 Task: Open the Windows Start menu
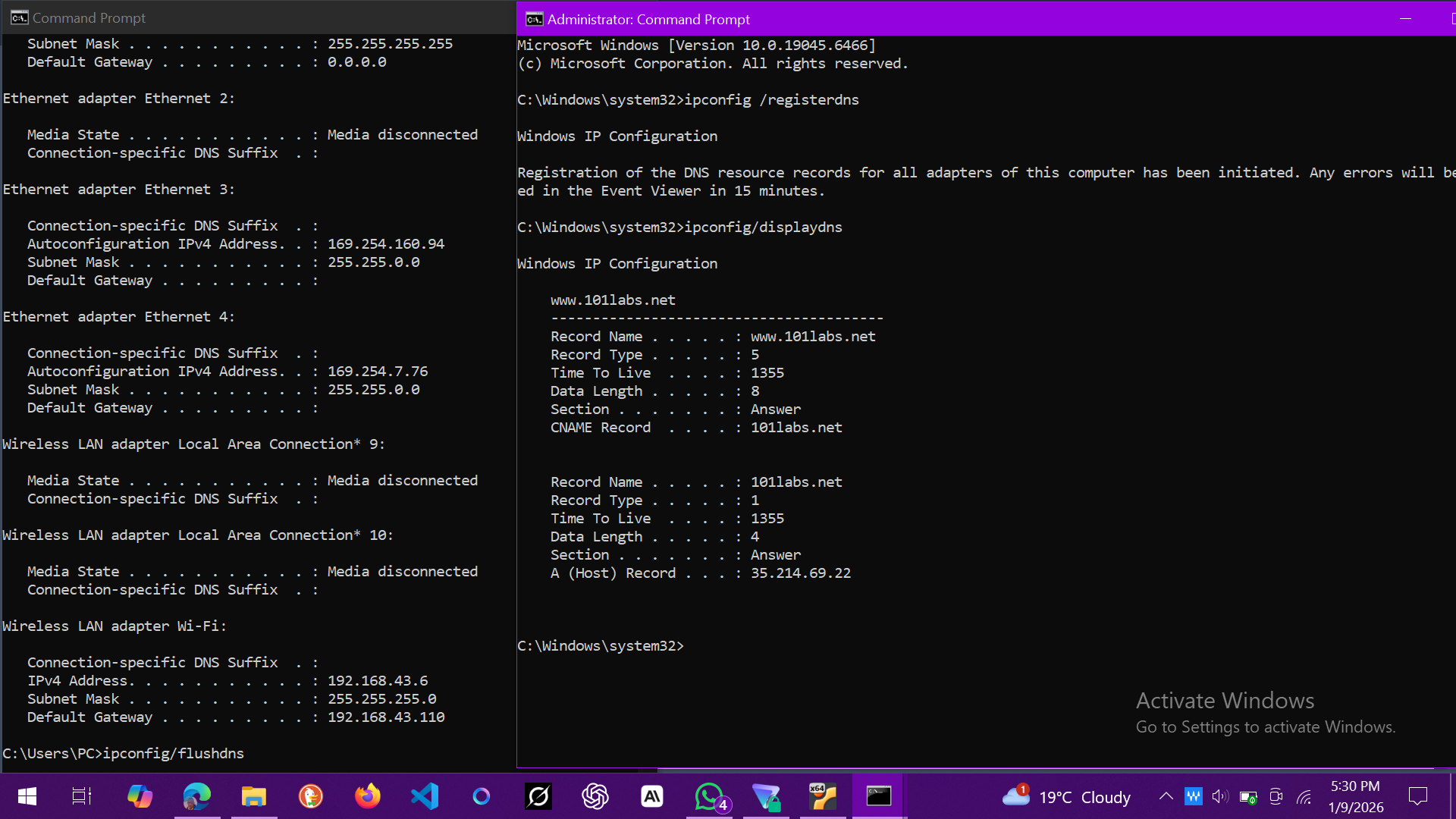tap(27, 796)
